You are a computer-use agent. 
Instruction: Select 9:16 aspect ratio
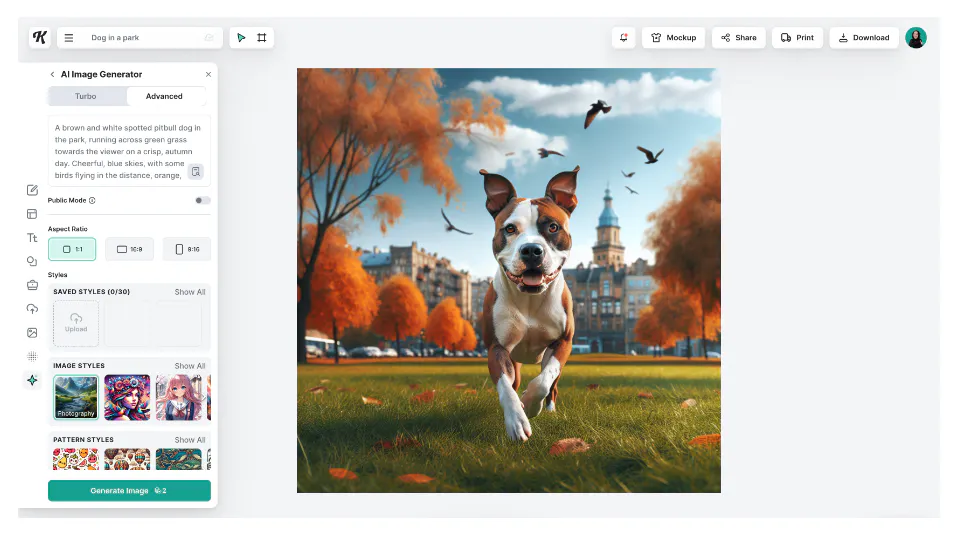point(187,249)
